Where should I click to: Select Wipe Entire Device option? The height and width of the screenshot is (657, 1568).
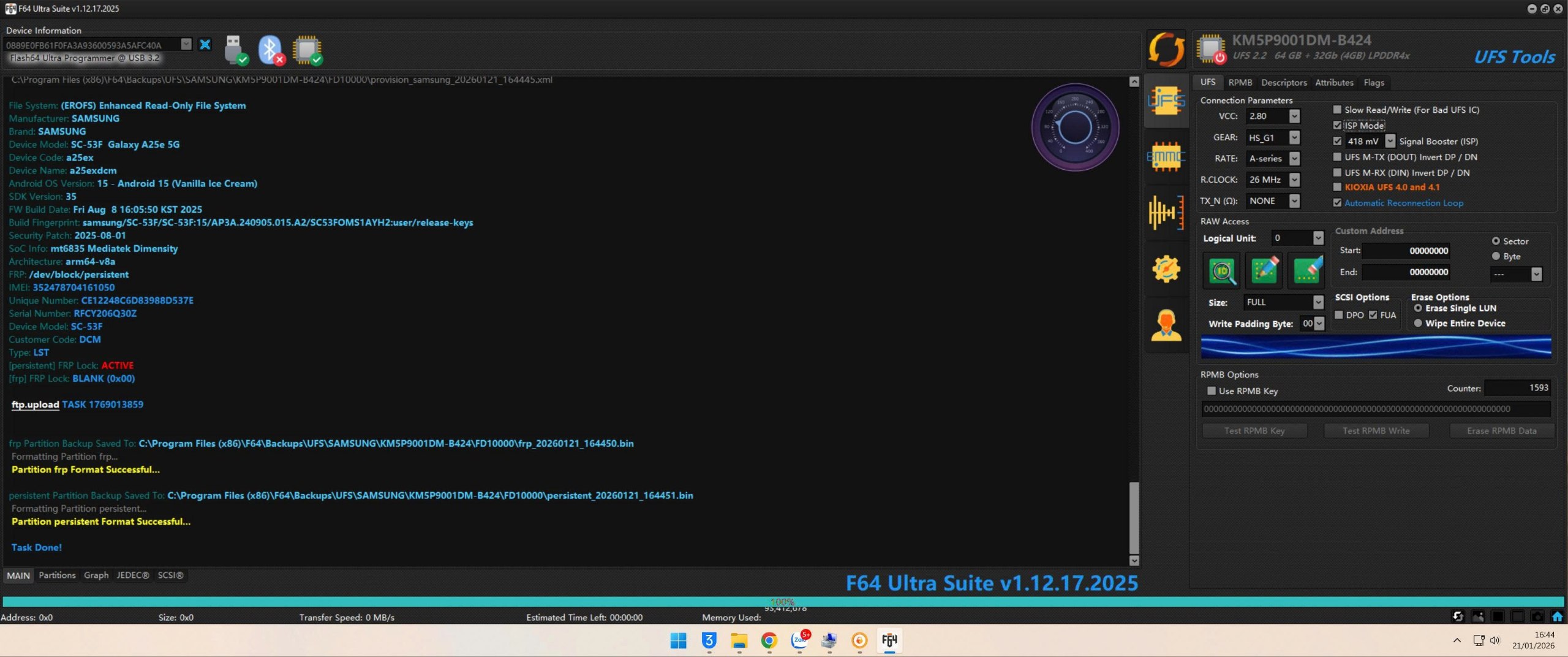[x=1417, y=323]
